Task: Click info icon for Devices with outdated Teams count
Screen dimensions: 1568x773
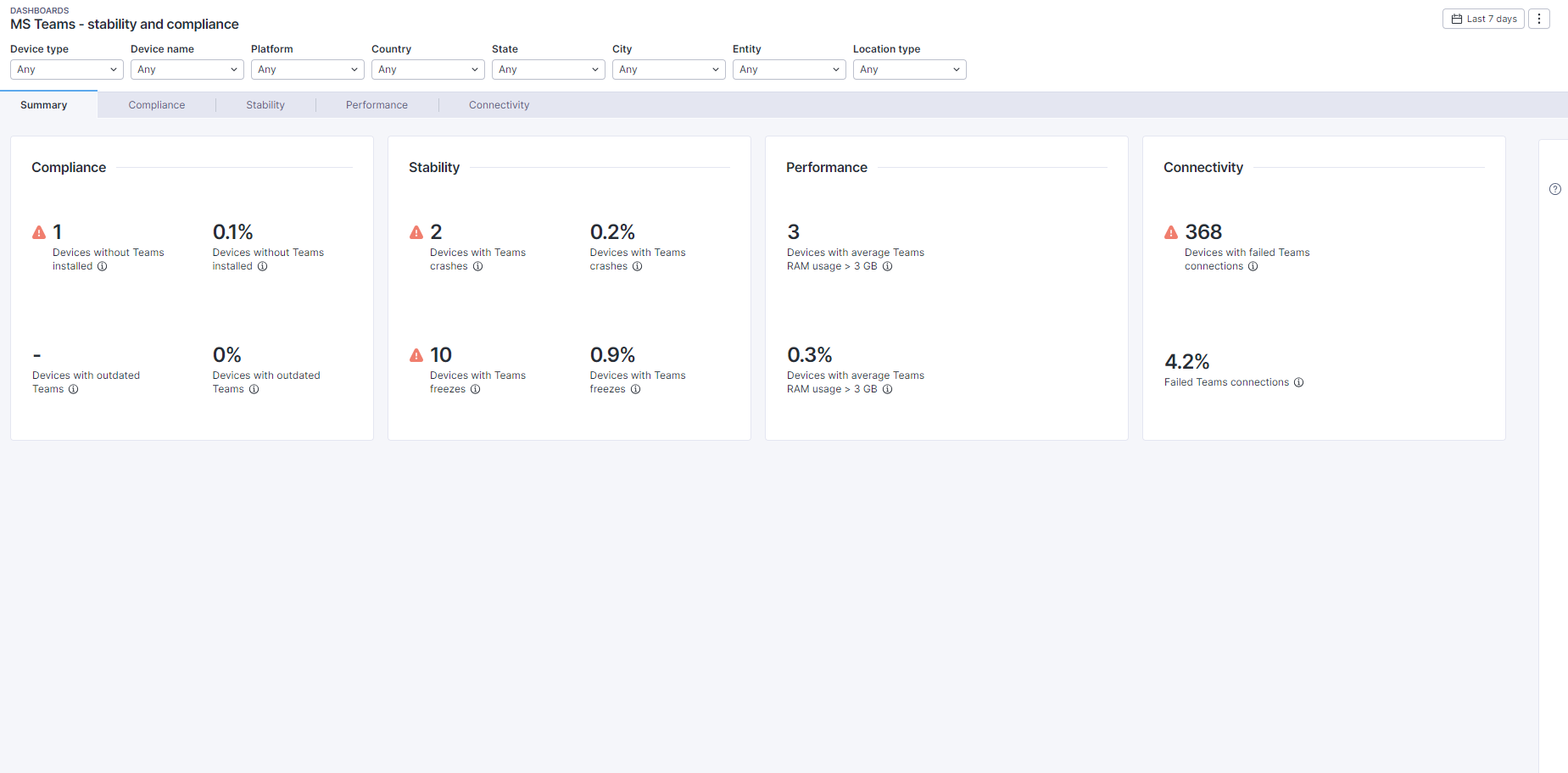Action: [x=74, y=389]
